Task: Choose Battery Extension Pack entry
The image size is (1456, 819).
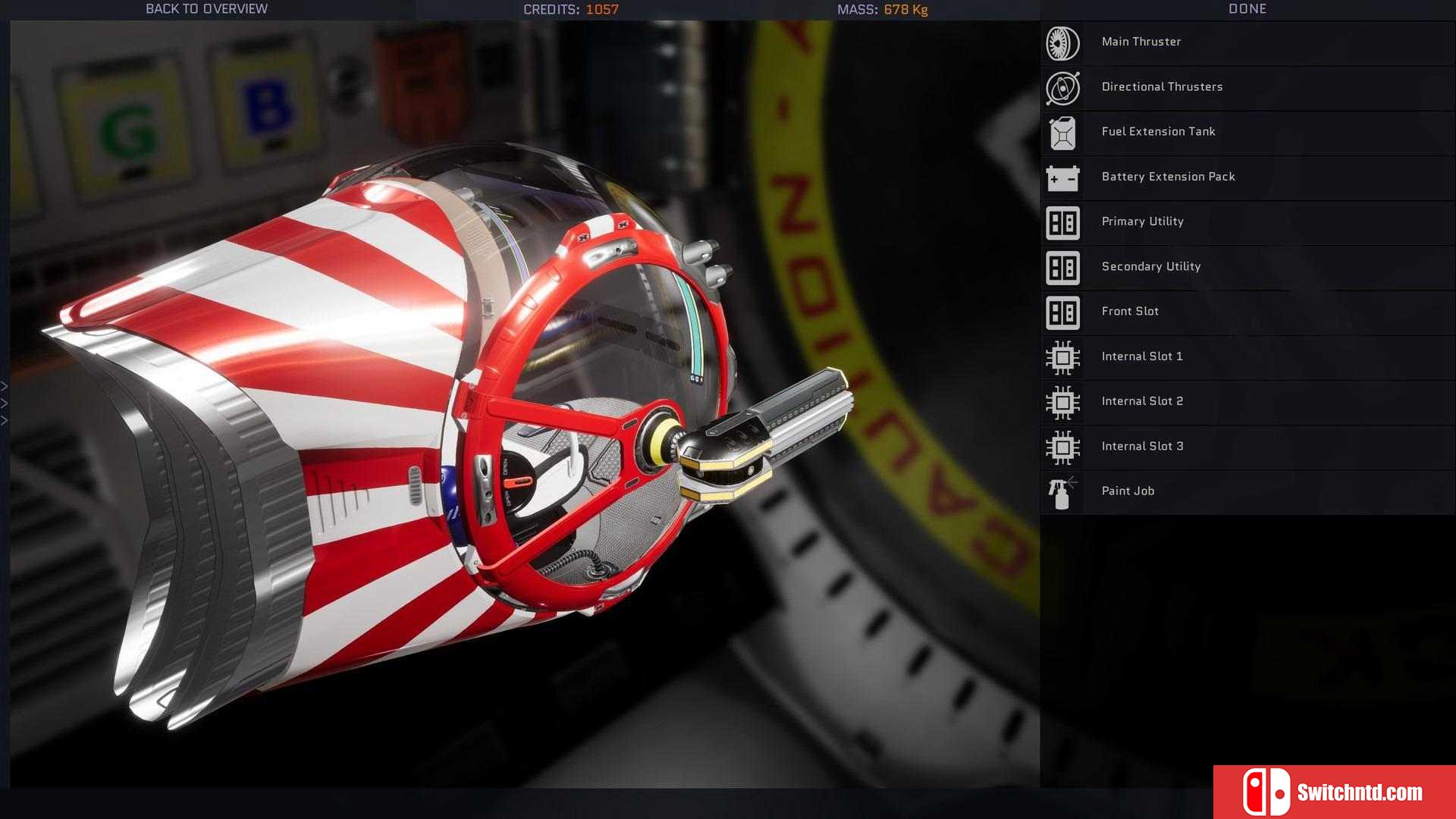Action: [x=1247, y=178]
